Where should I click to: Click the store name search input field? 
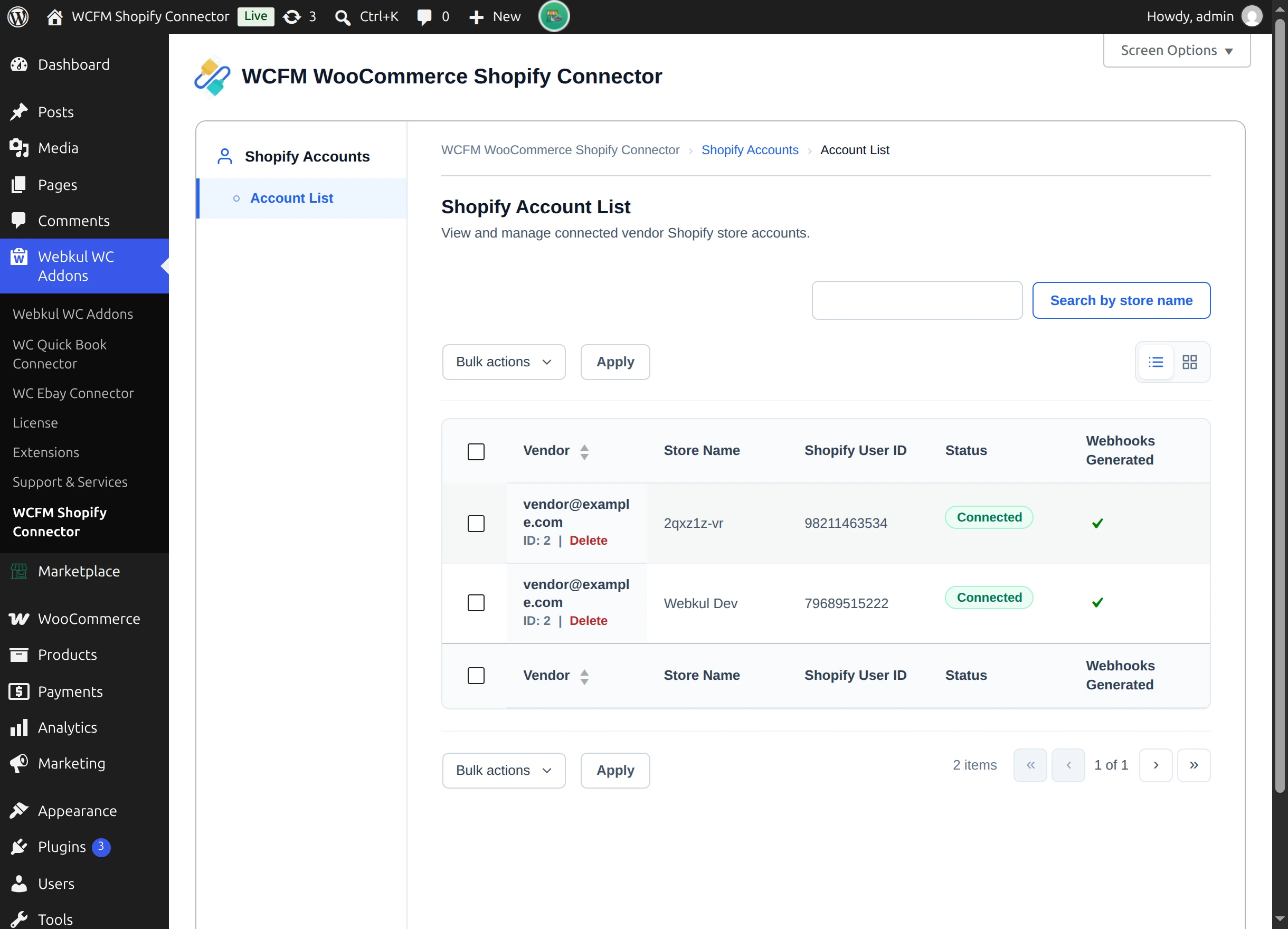coord(917,300)
